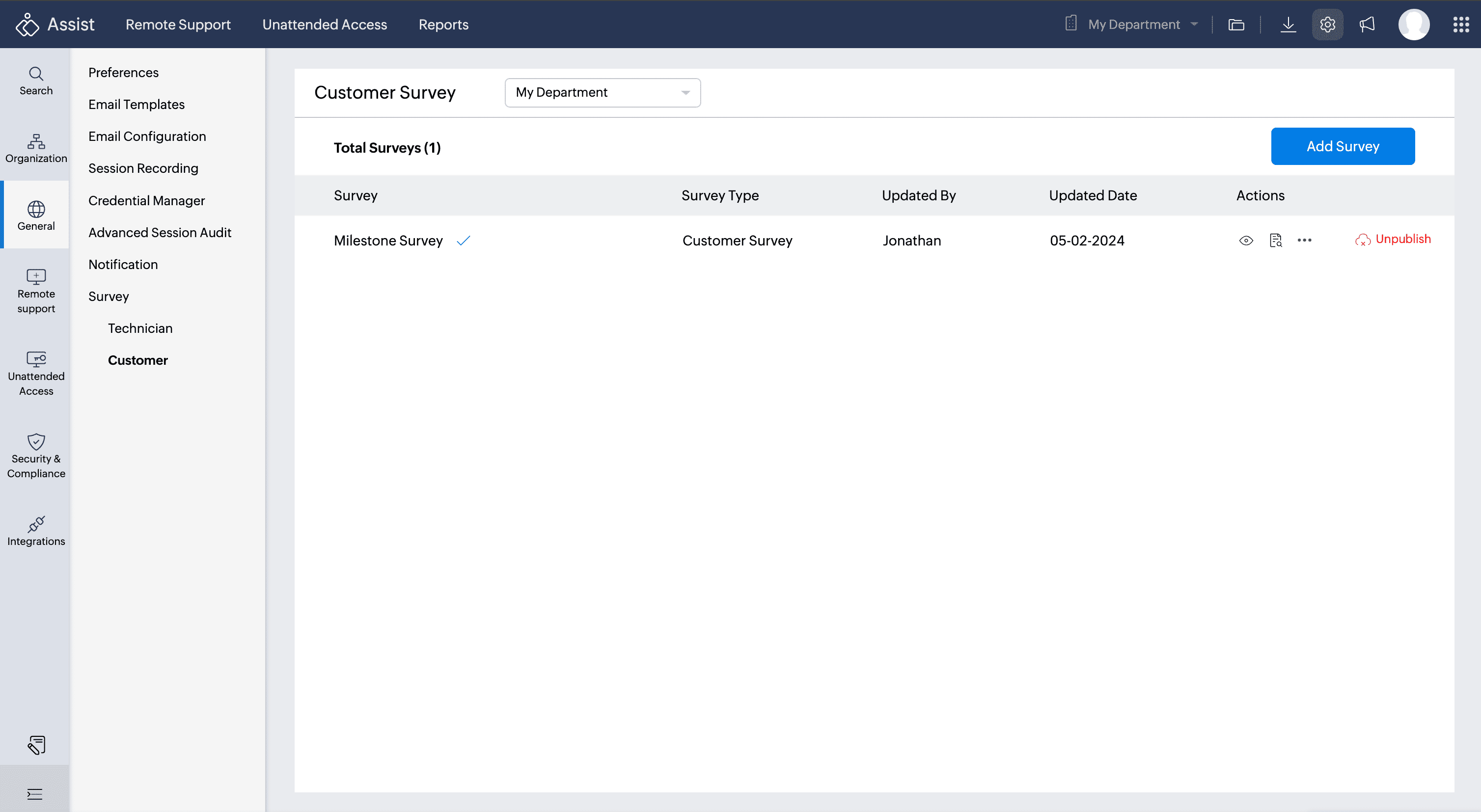
Task: Open Security & Compliance sidebar section
Action: [36, 456]
